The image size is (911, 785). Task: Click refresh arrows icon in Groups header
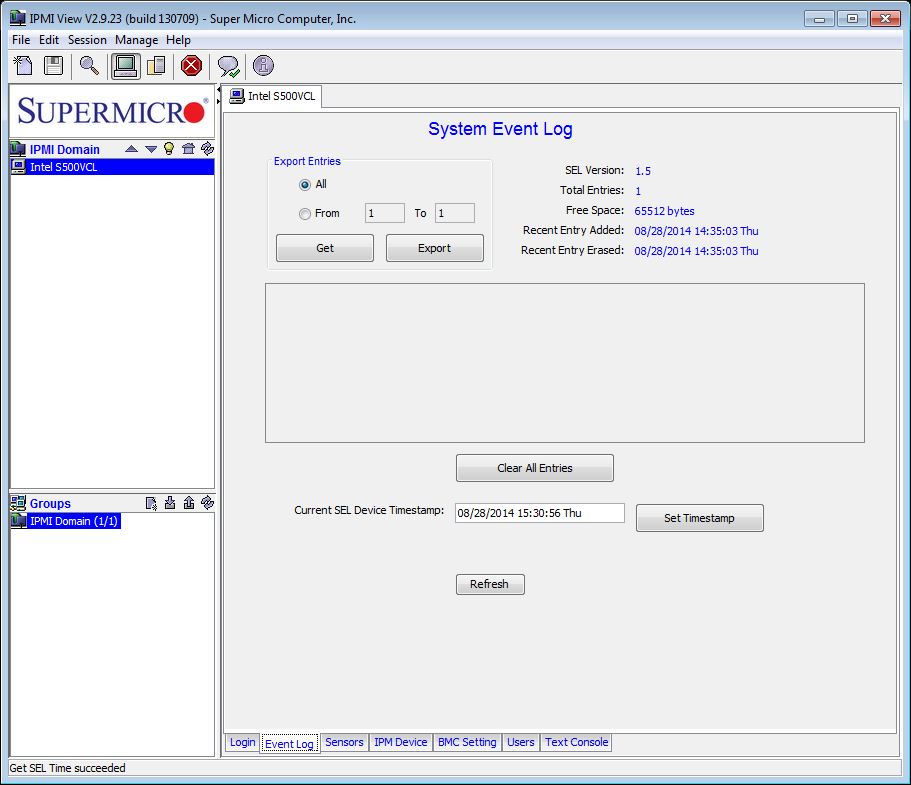pyautogui.click(x=207, y=503)
